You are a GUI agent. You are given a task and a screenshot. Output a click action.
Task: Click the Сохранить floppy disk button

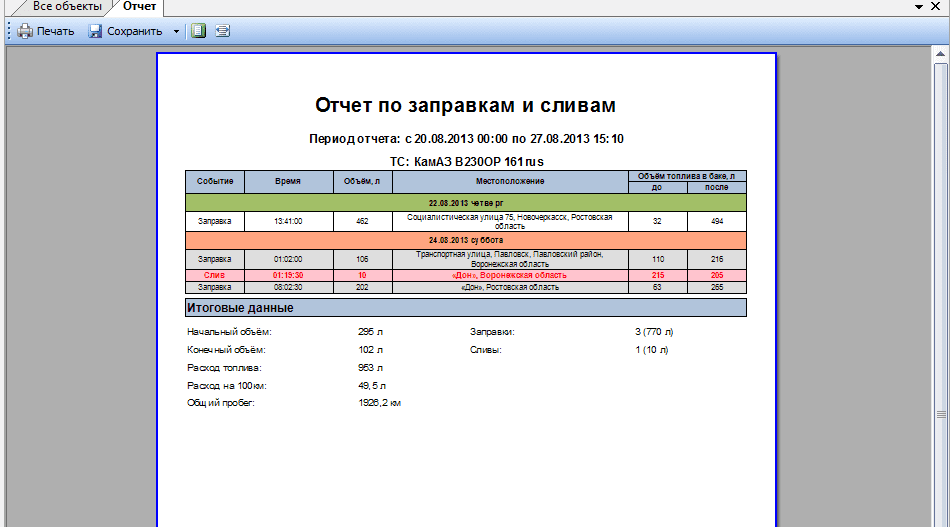coord(125,31)
